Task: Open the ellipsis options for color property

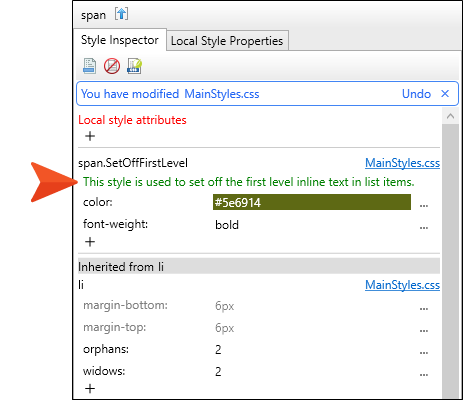Action: [424, 205]
